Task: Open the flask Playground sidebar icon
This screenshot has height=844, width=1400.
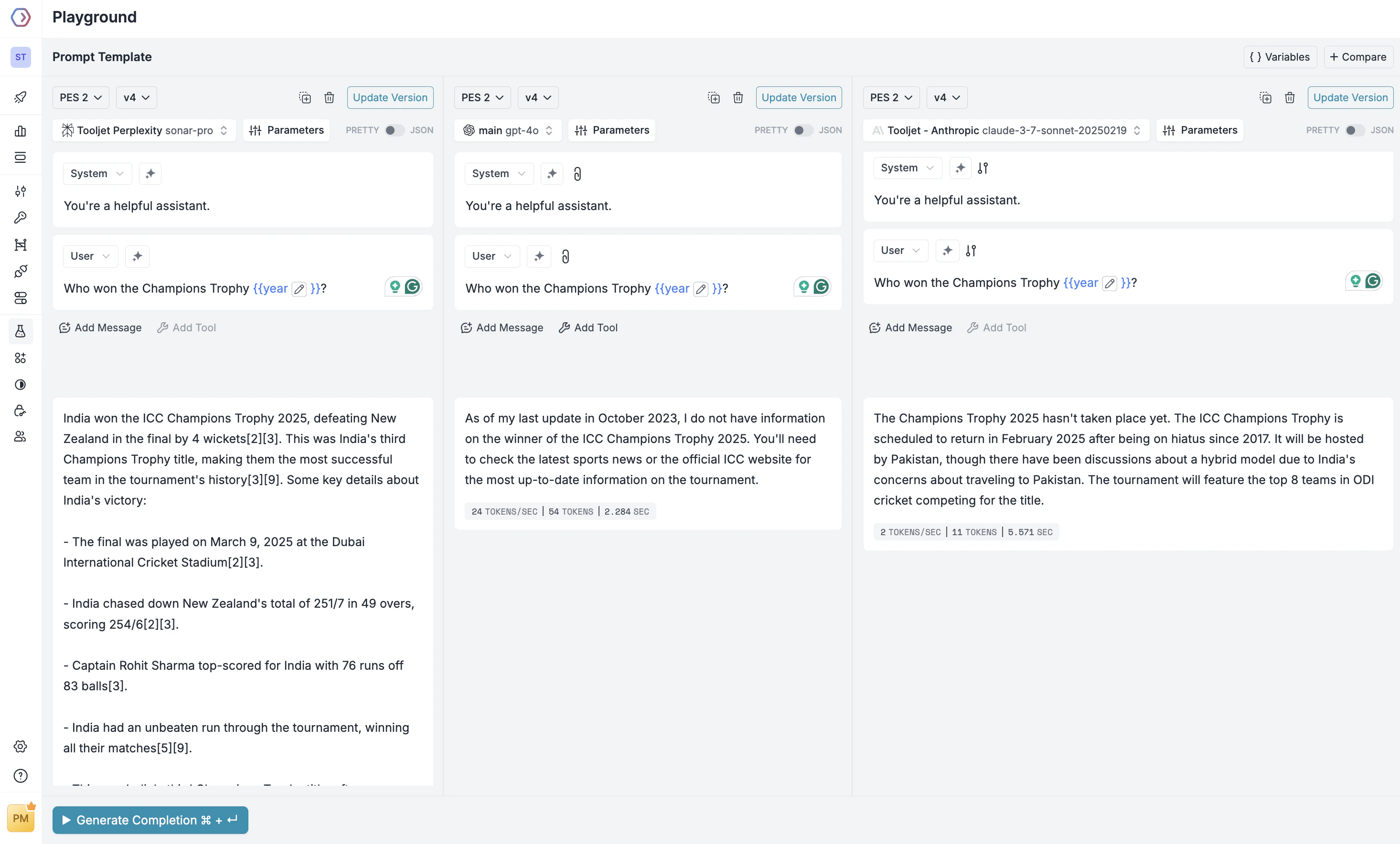Action: click(21, 331)
